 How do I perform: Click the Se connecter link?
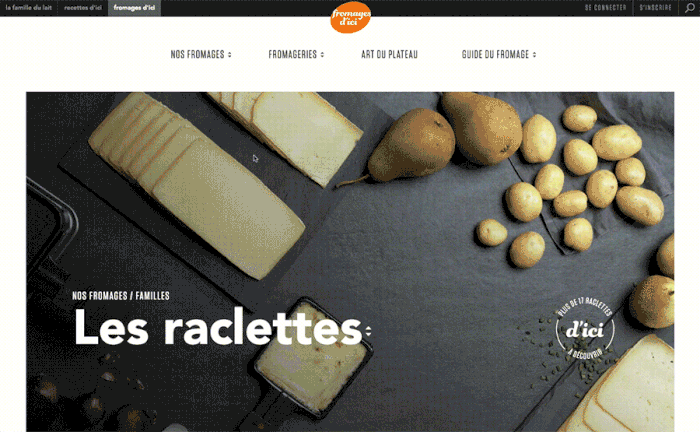(x=605, y=8)
